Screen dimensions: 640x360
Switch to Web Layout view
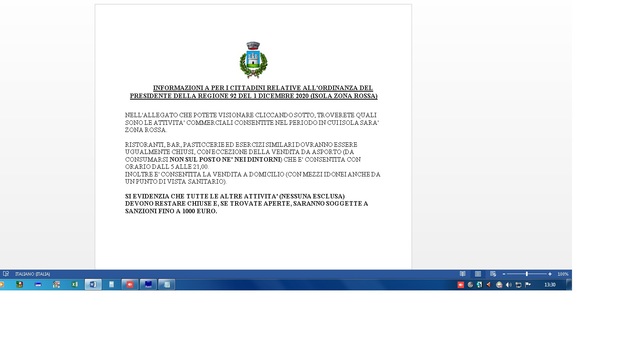pos(493,274)
